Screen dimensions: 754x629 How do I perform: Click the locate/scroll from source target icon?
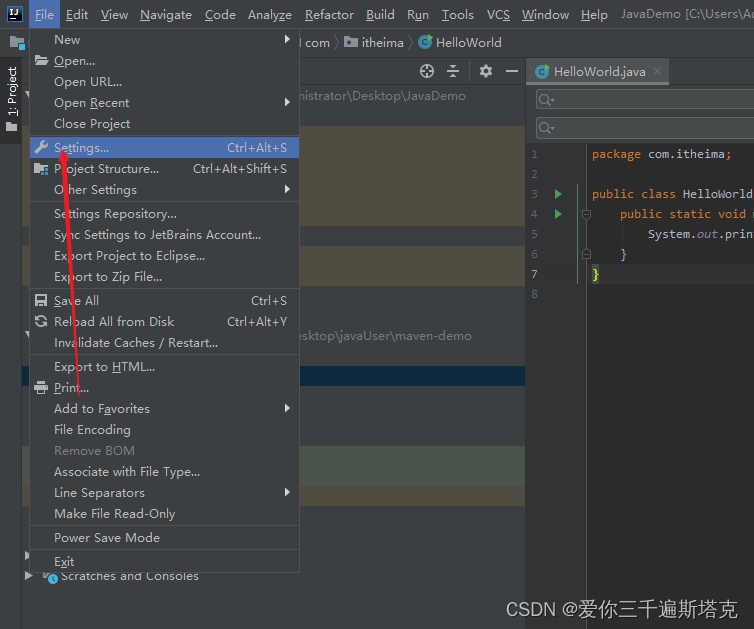pos(427,71)
